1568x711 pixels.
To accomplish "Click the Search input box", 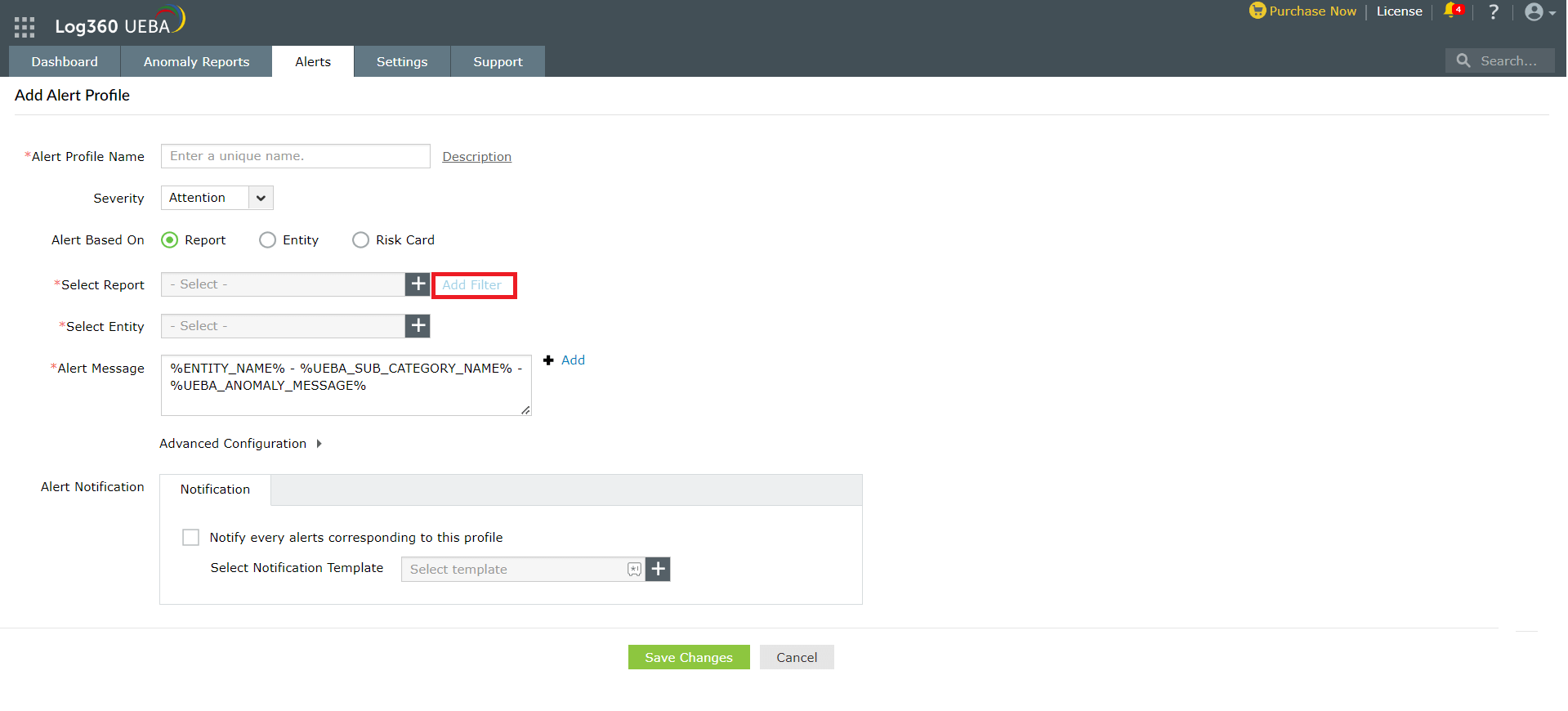I will (x=1500, y=60).
